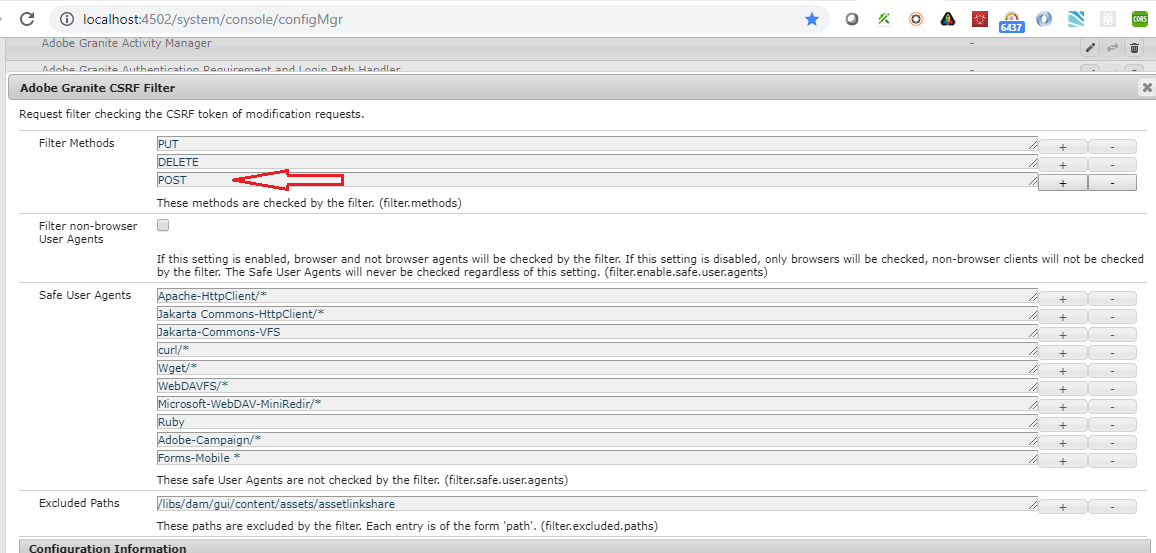The image size is (1156, 553).
Task: Add another excluded path entry
Action: tap(1062, 507)
